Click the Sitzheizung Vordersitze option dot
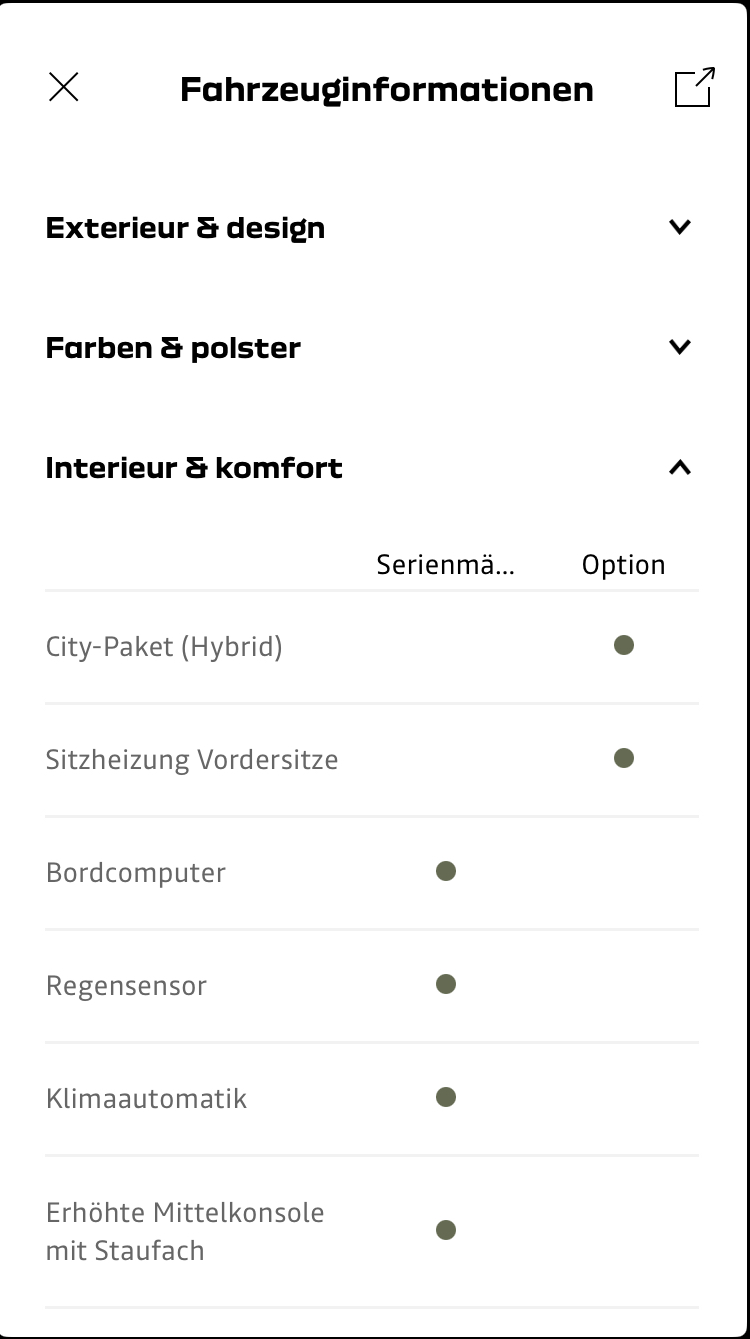The height and width of the screenshot is (1339, 750). click(624, 759)
